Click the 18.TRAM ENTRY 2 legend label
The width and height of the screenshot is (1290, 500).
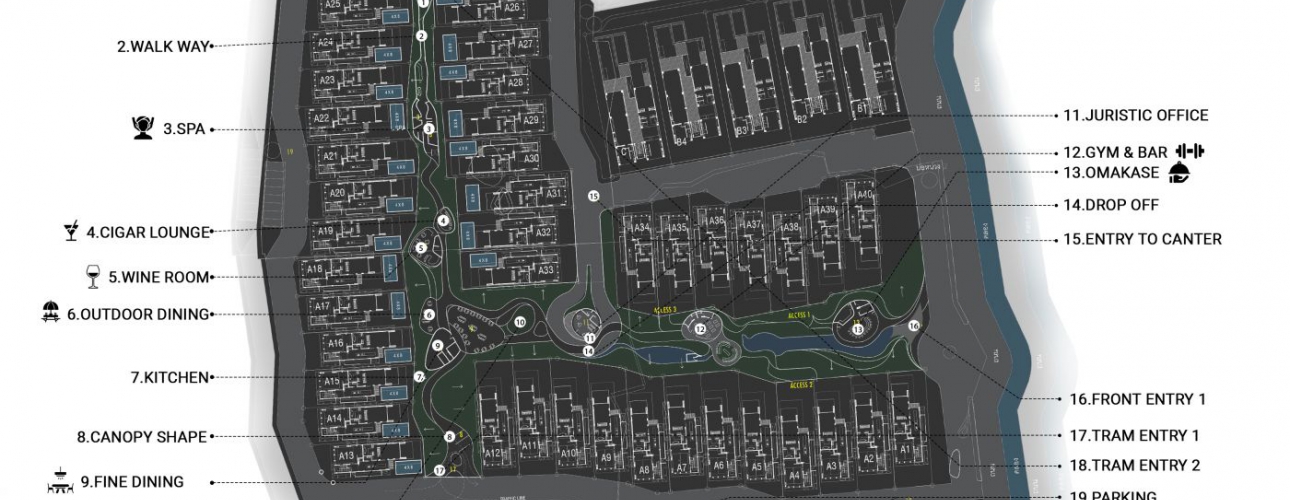pos(1135,466)
